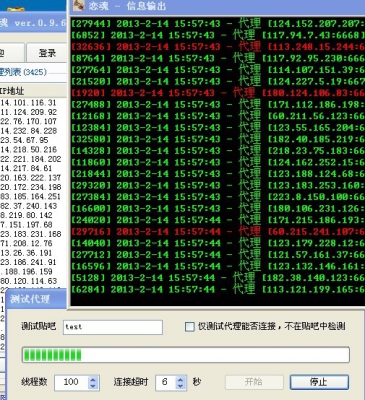The width and height of the screenshot is (365, 400).
Task: Focus the 测试贴吧 text field
Action: (x=113, y=327)
